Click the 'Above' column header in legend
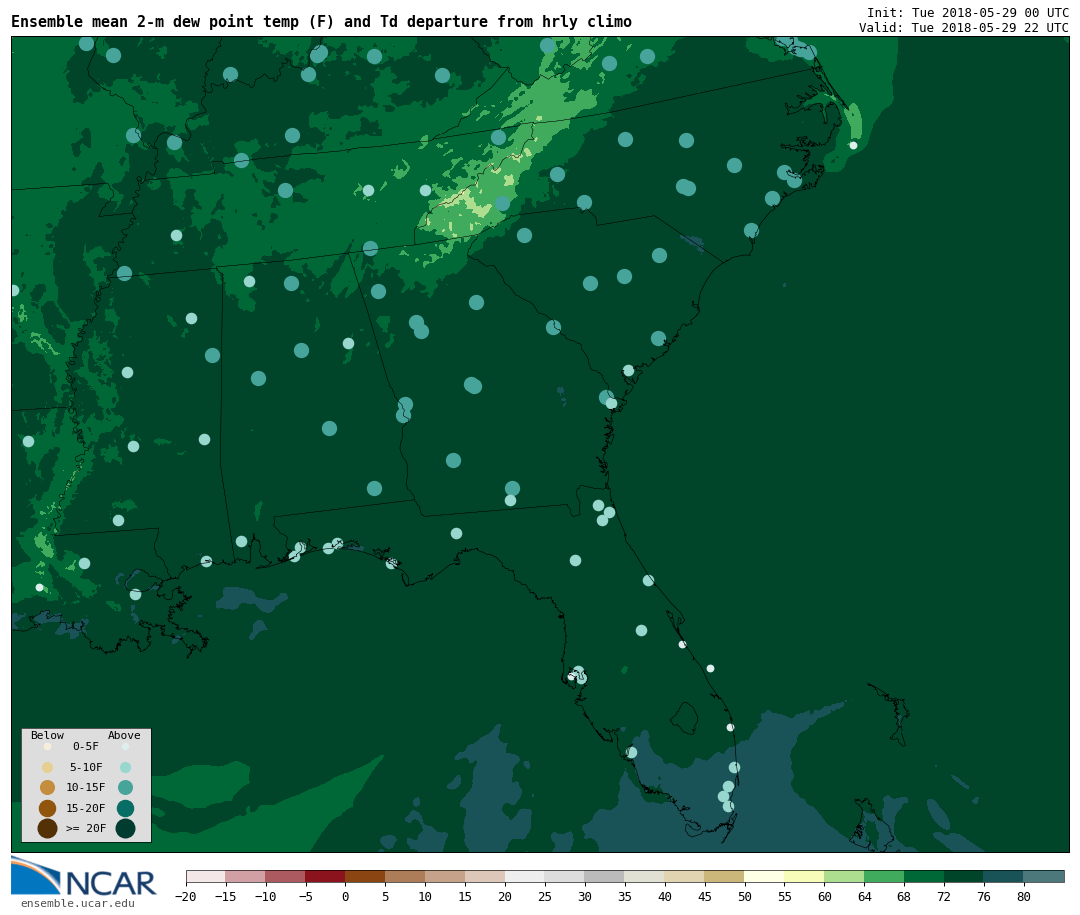The width and height of the screenshot is (1080, 915). tap(124, 736)
